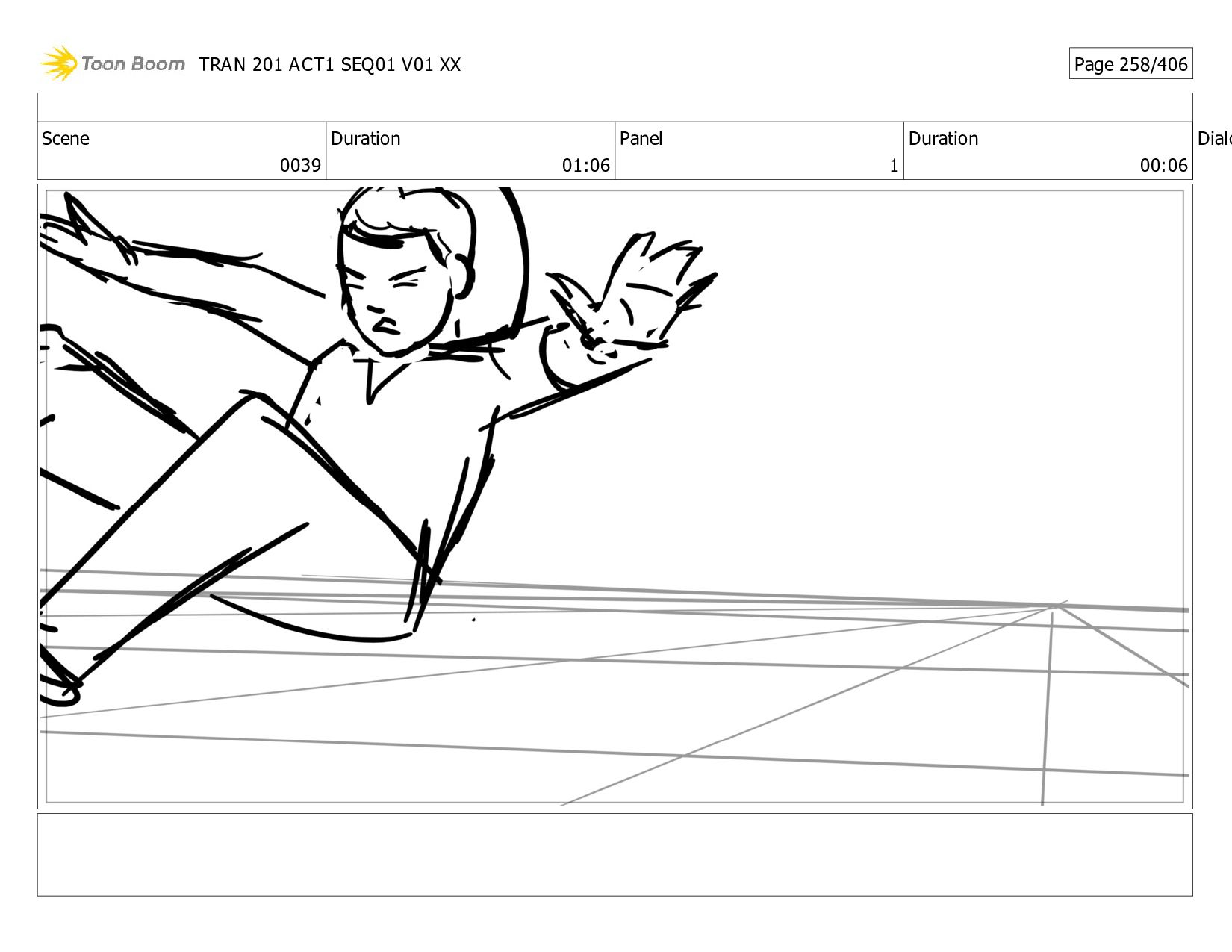Click the blank header row above Scene
This screenshot has height=952, width=1232.
[x=615, y=108]
